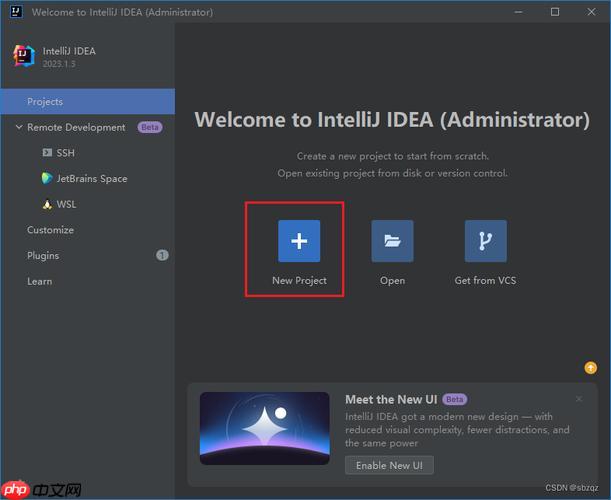
Task: Click the orange update notification icon
Action: point(590,367)
